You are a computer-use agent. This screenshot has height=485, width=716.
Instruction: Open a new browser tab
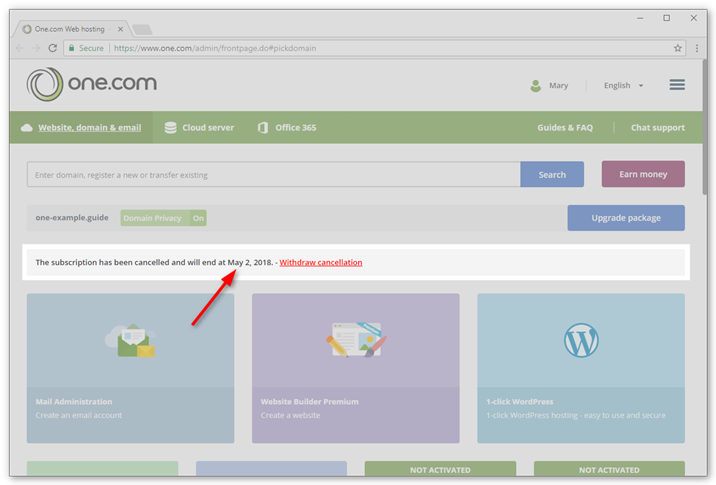142,30
